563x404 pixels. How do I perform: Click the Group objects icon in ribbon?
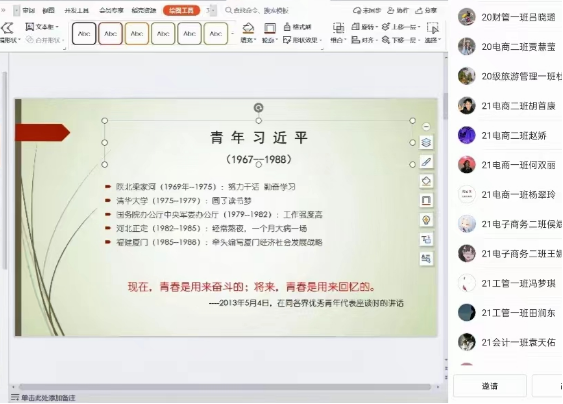pyautogui.click(x=338, y=28)
